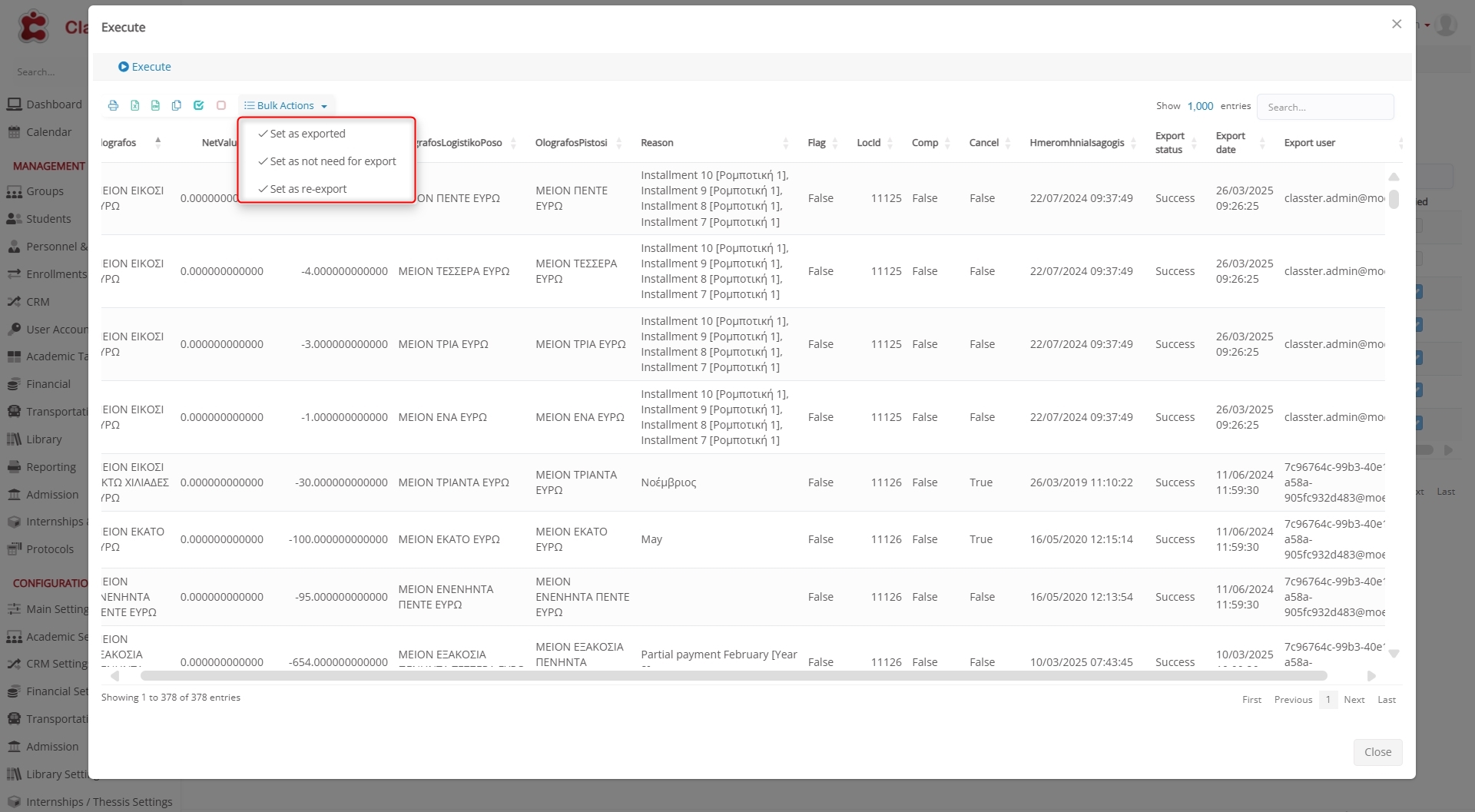1475x812 pixels.
Task: Click the table's scroll right arrow
Action: (1371, 676)
